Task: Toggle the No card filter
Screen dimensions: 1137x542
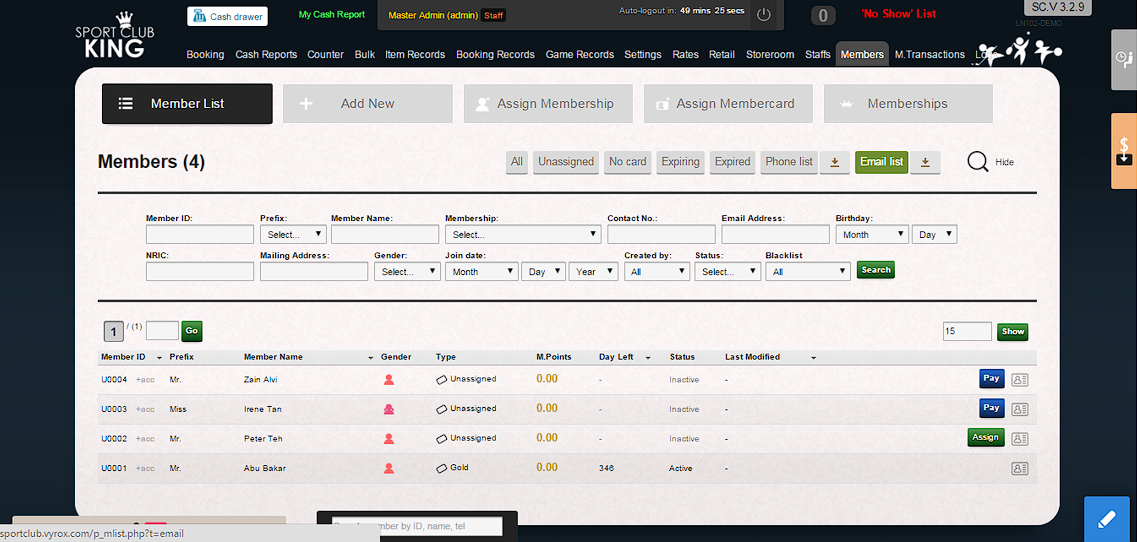Action: [628, 162]
